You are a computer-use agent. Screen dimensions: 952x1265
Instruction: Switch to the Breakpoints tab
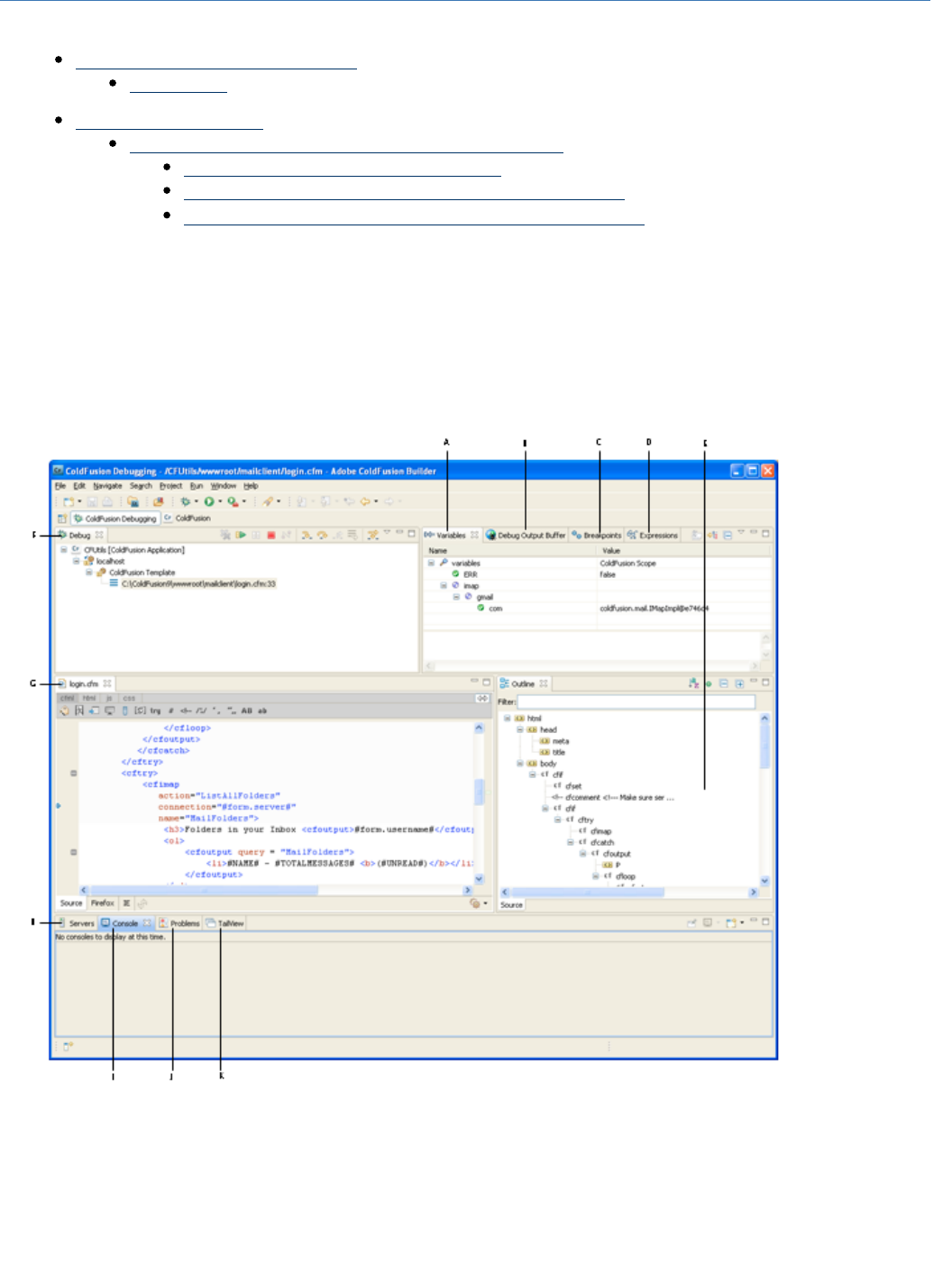coord(597,535)
